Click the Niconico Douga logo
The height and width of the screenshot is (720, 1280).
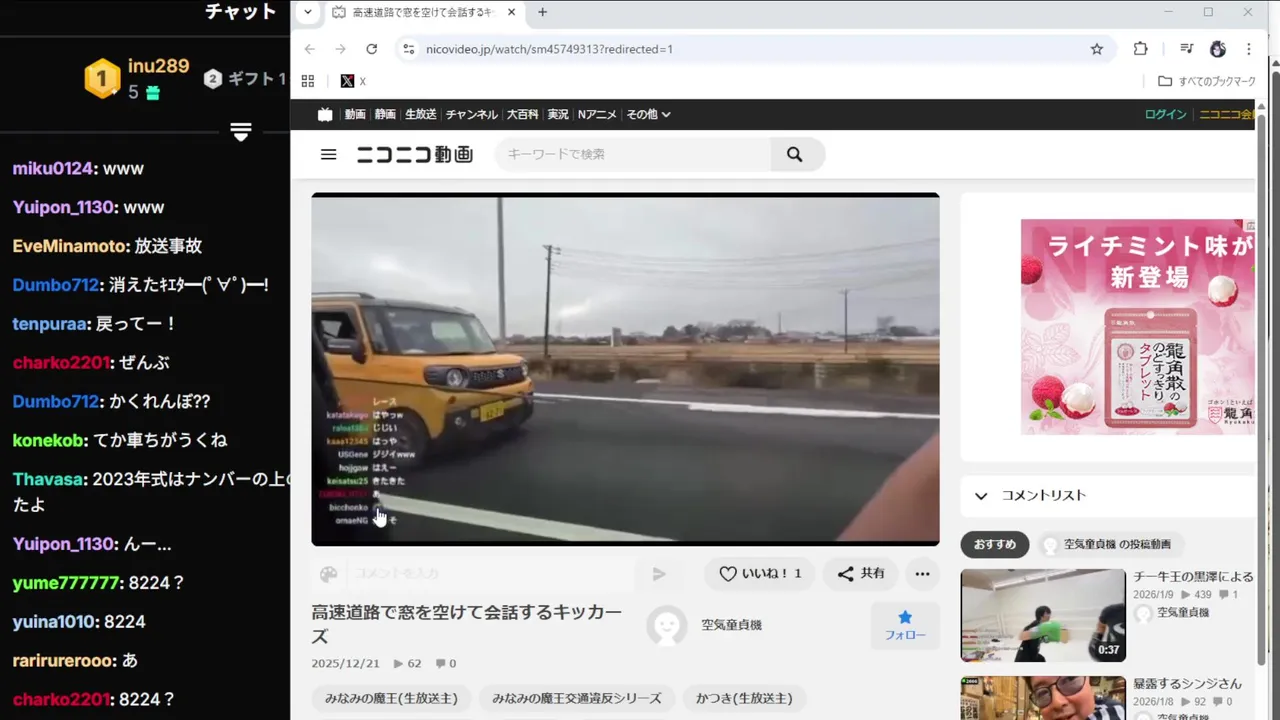(415, 154)
